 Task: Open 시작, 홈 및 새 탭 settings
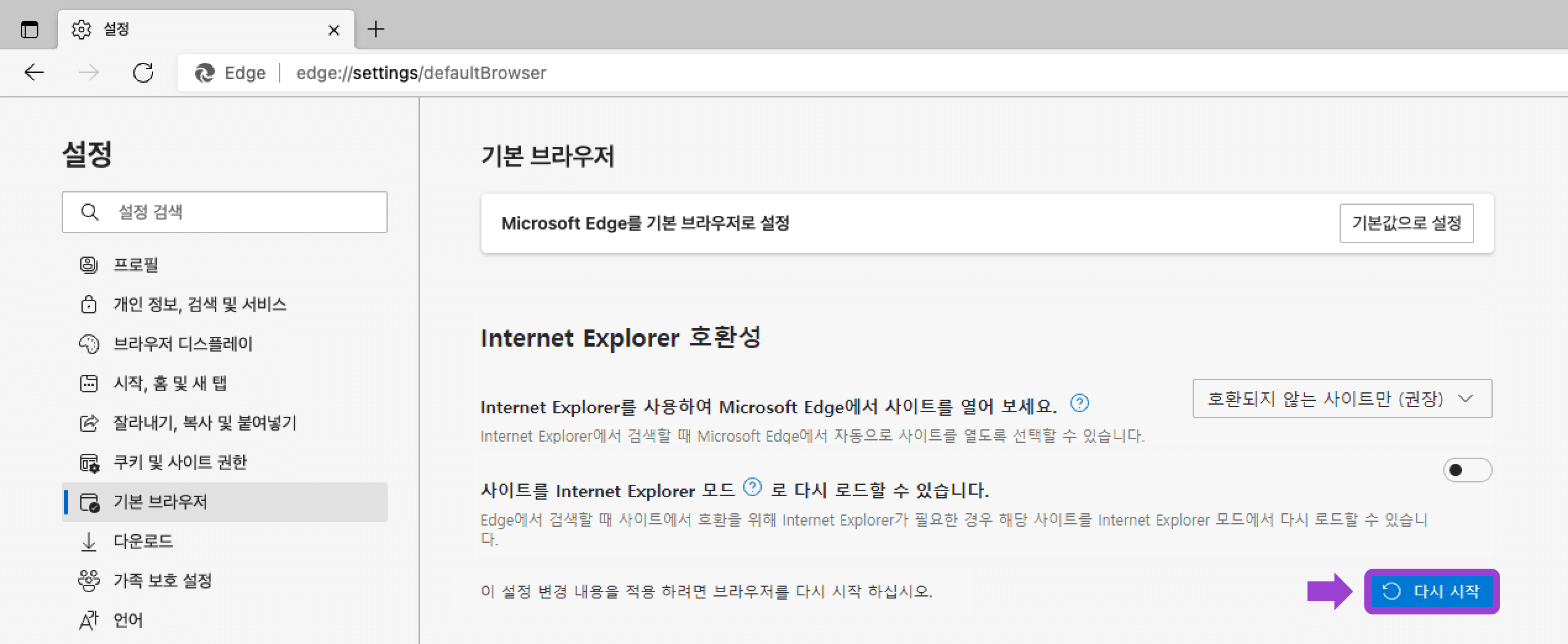225,383
